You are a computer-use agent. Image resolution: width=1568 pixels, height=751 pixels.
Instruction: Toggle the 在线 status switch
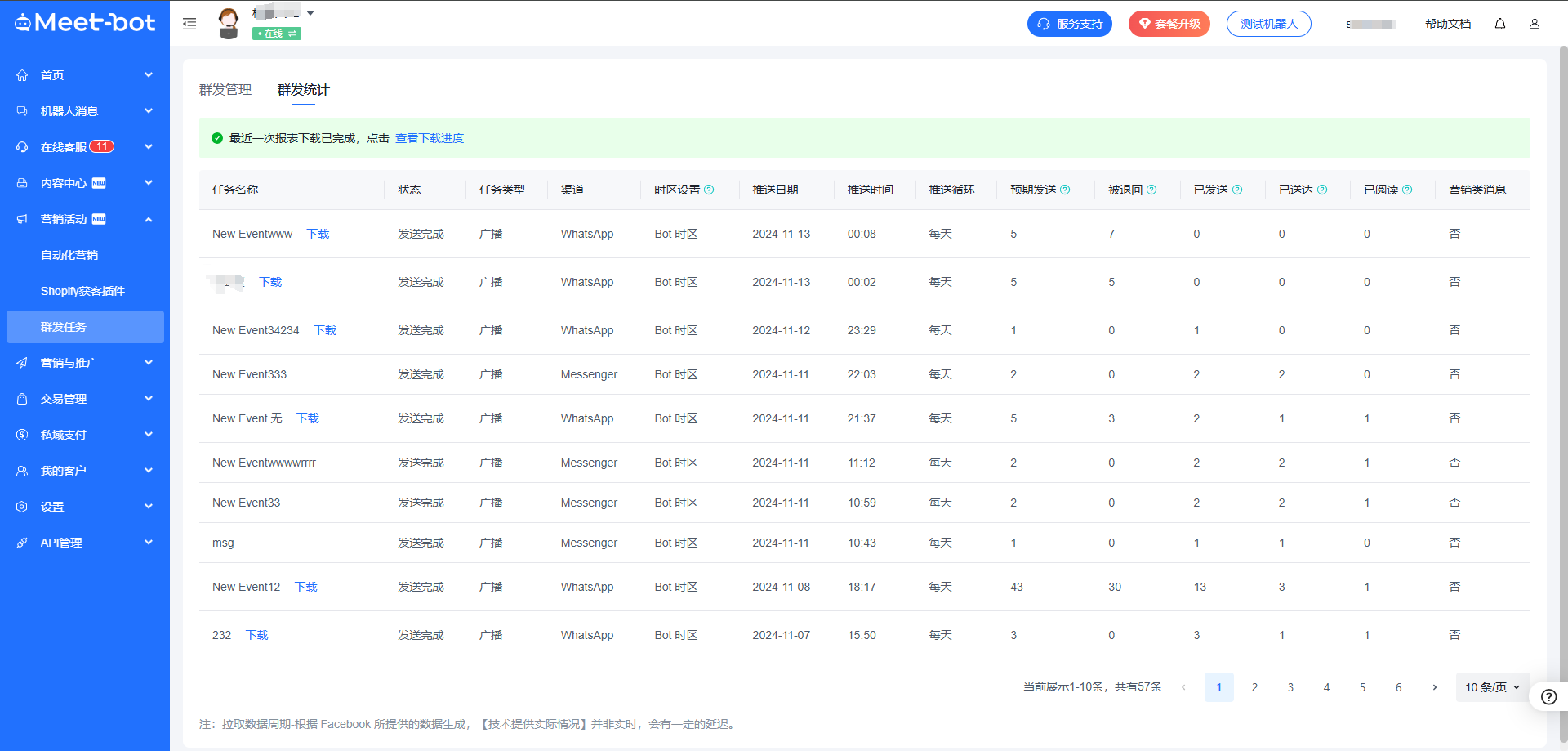pyautogui.click(x=277, y=34)
